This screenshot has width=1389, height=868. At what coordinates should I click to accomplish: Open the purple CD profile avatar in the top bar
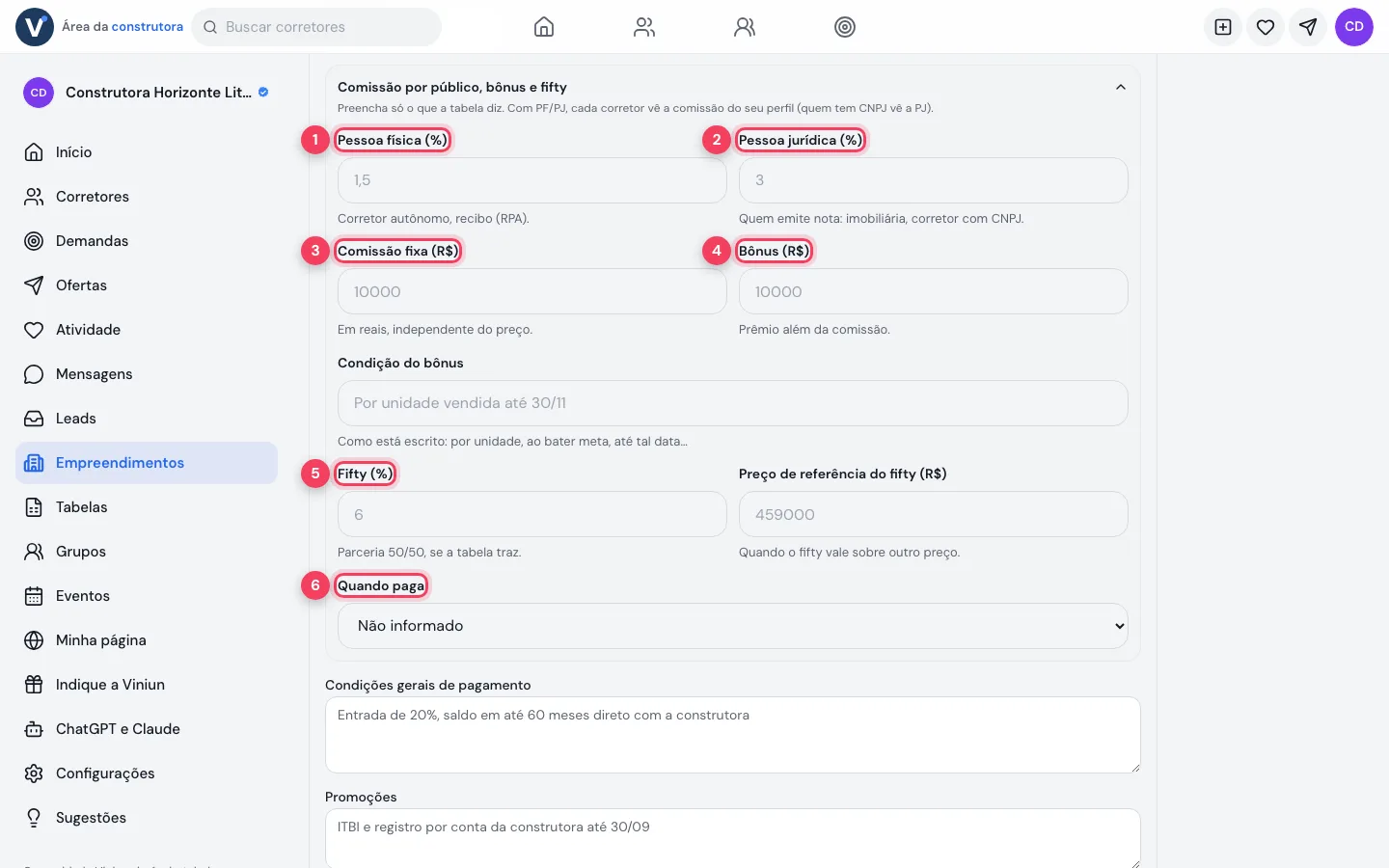point(1354,27)
